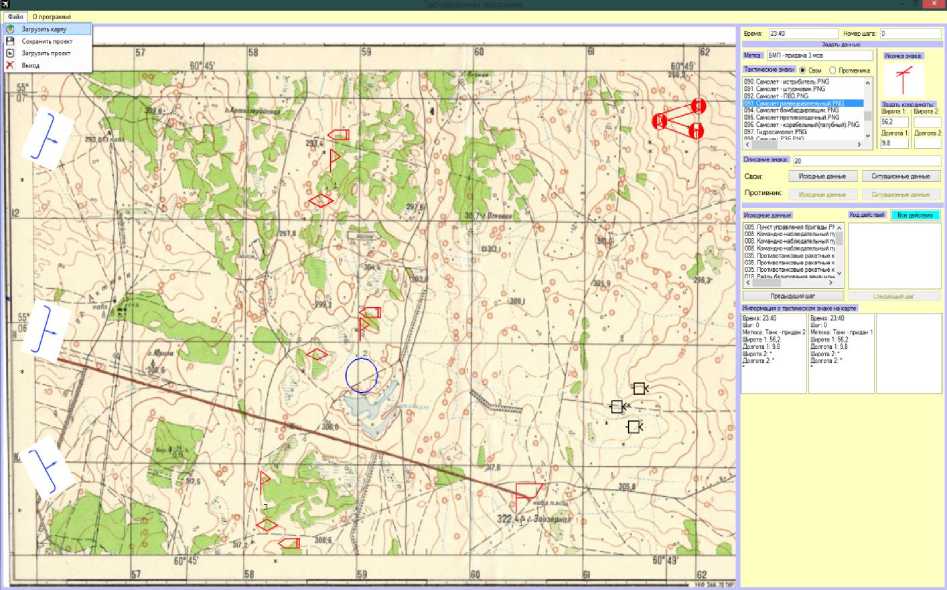The image size is (947, 590).
Task: Click the Метка input field
Action: 819,55
